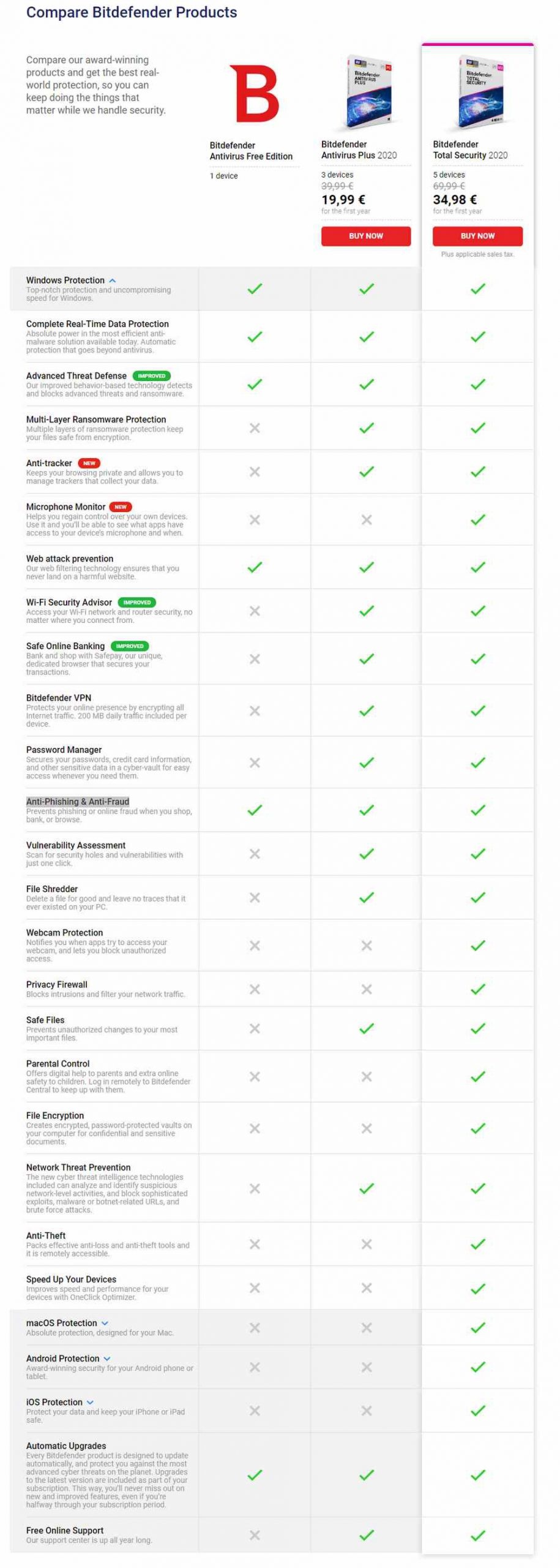
Task: Expand the Android Protection section
Action: point(107,1359)
